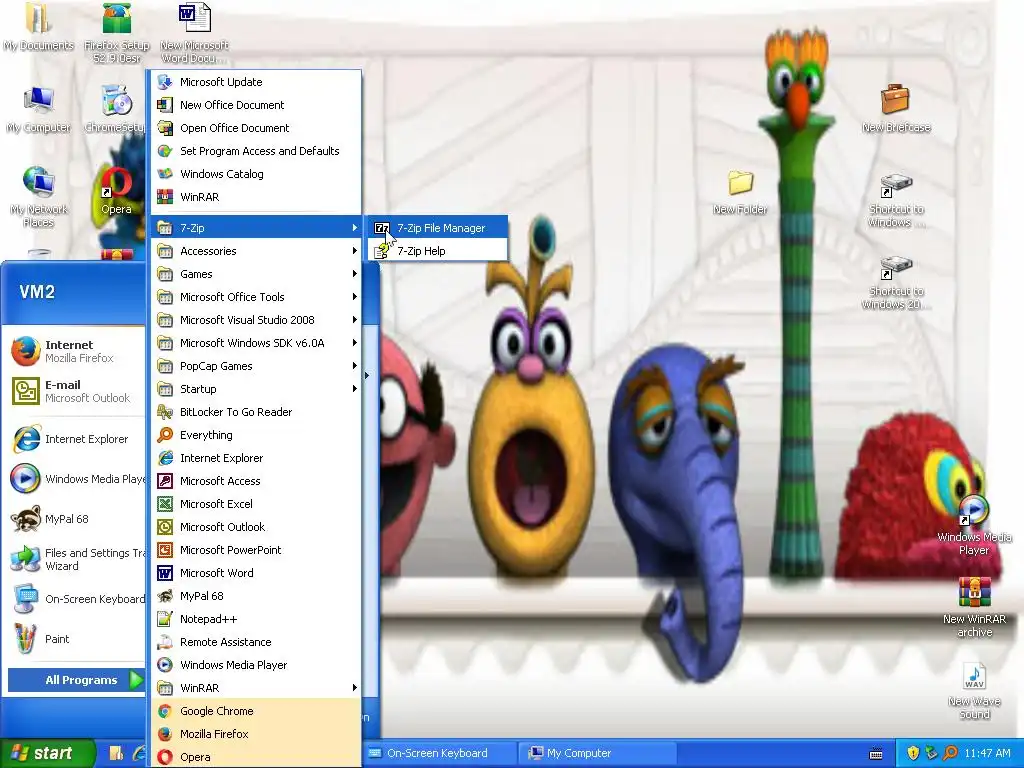This screenshot has height=768, width=1024.
Task: Expand the Accessories submenu arrow
Action: 355,251
